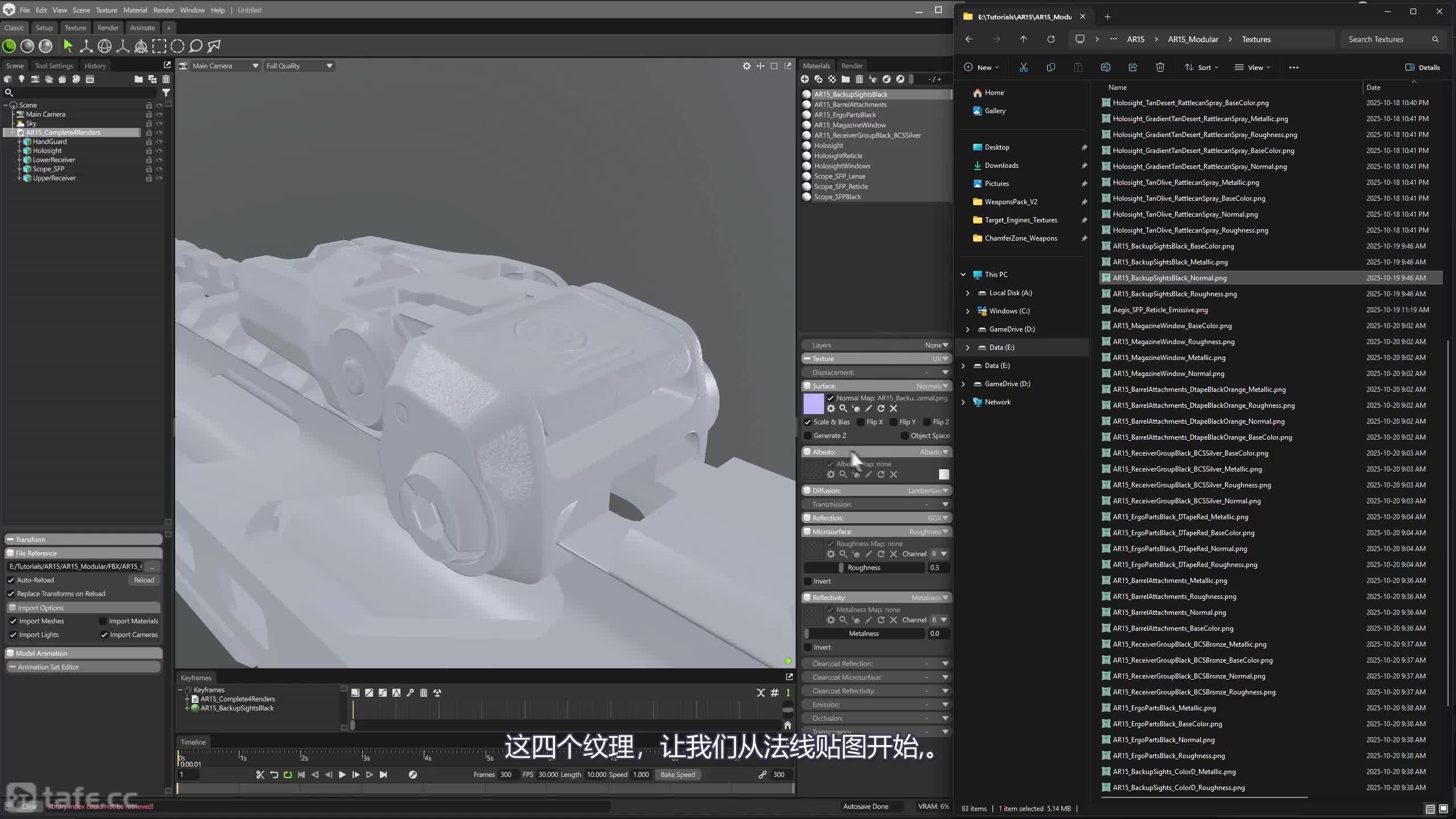The height and width of the screenshot is (819, 1456).
Task: Click the Reload button
Action: (x=144, y=580)
